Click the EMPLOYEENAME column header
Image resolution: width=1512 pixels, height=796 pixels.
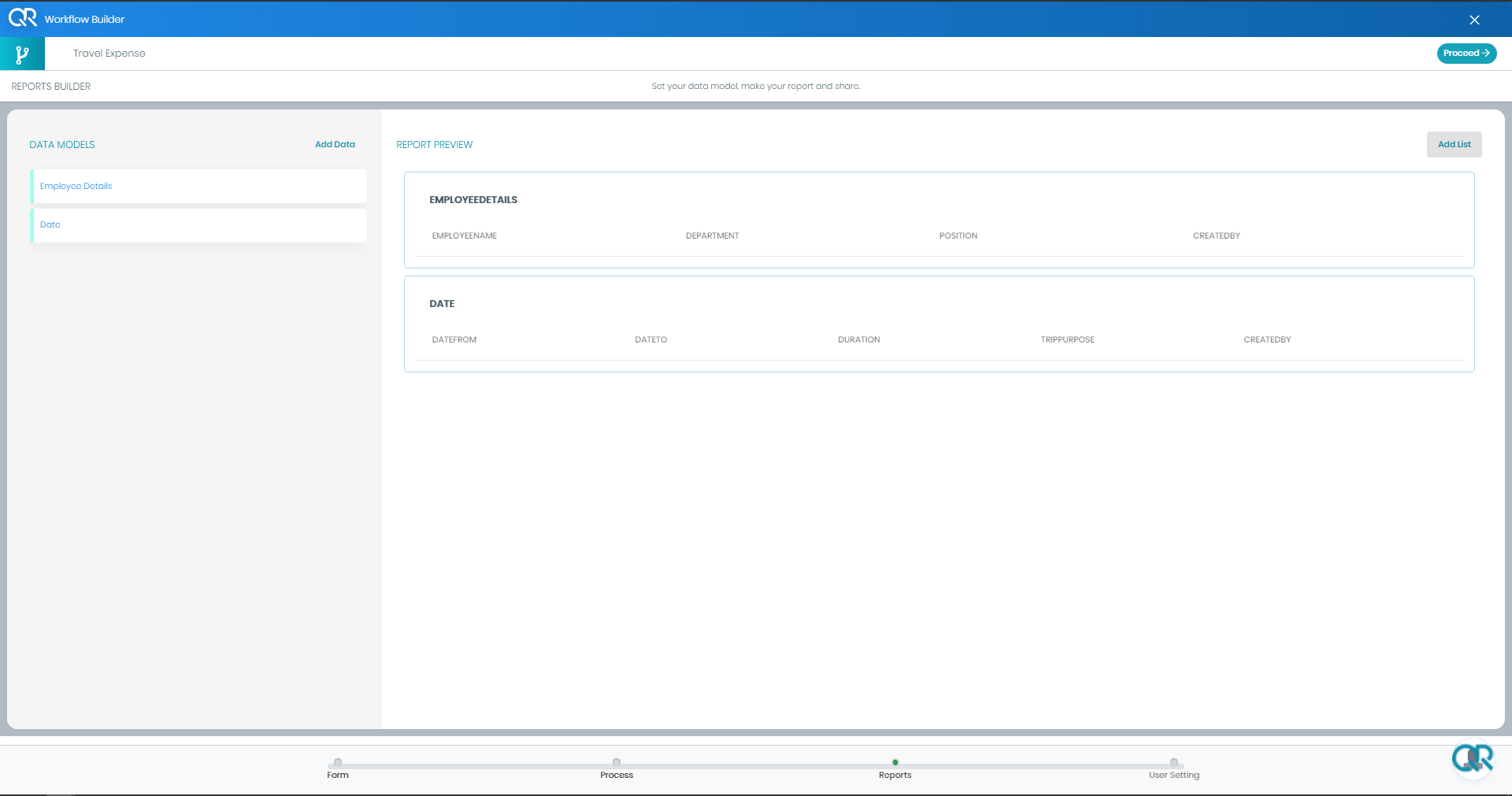(x=465, y=236)
